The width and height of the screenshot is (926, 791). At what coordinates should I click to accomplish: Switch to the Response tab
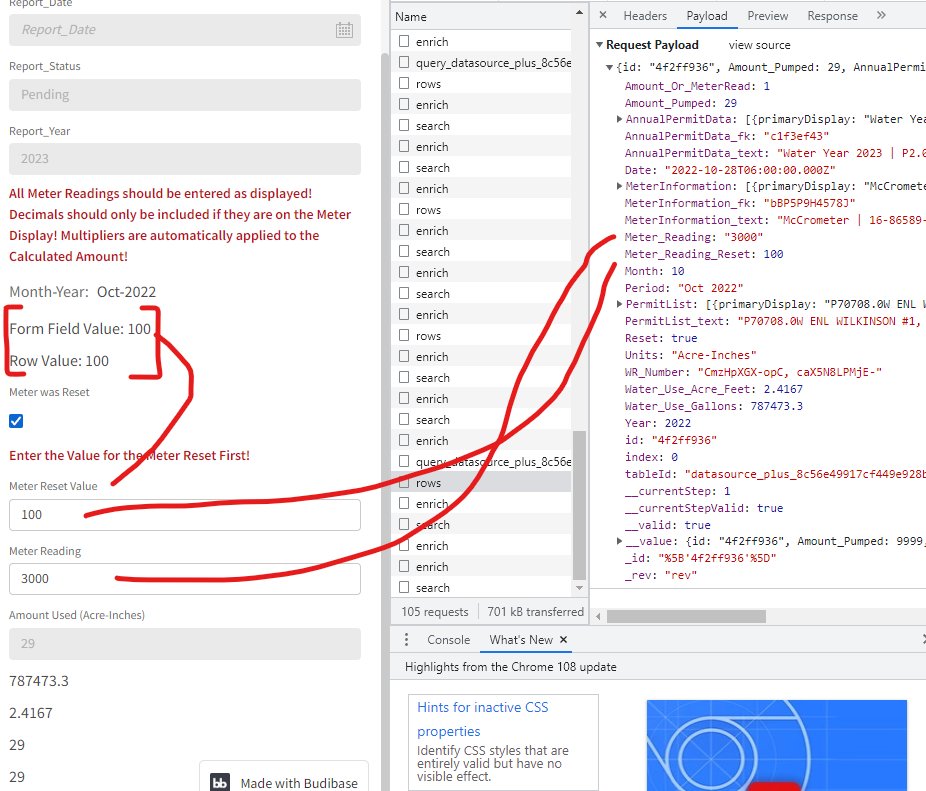pos(832,15)
